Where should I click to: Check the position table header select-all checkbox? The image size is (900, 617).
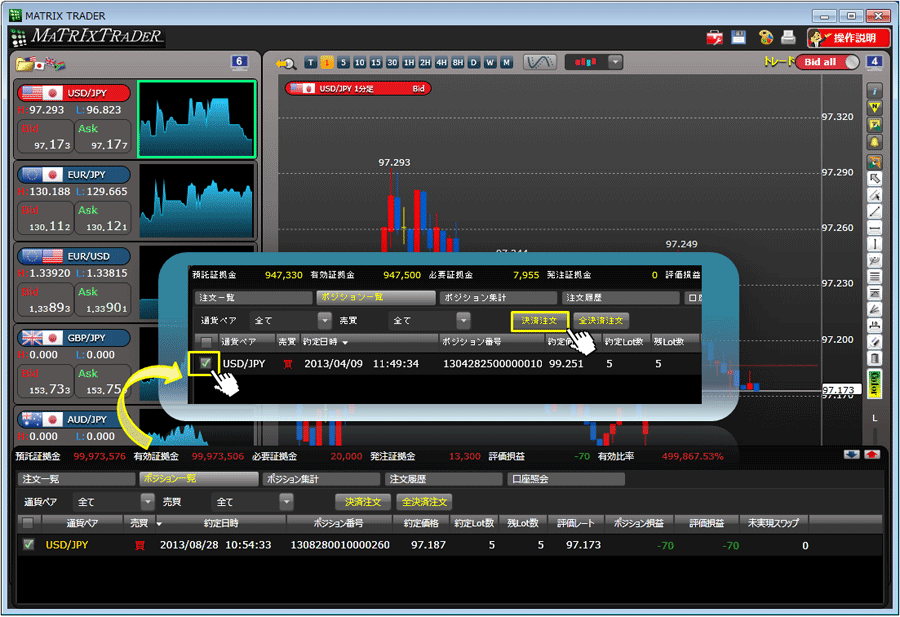(x=27, y=523)
